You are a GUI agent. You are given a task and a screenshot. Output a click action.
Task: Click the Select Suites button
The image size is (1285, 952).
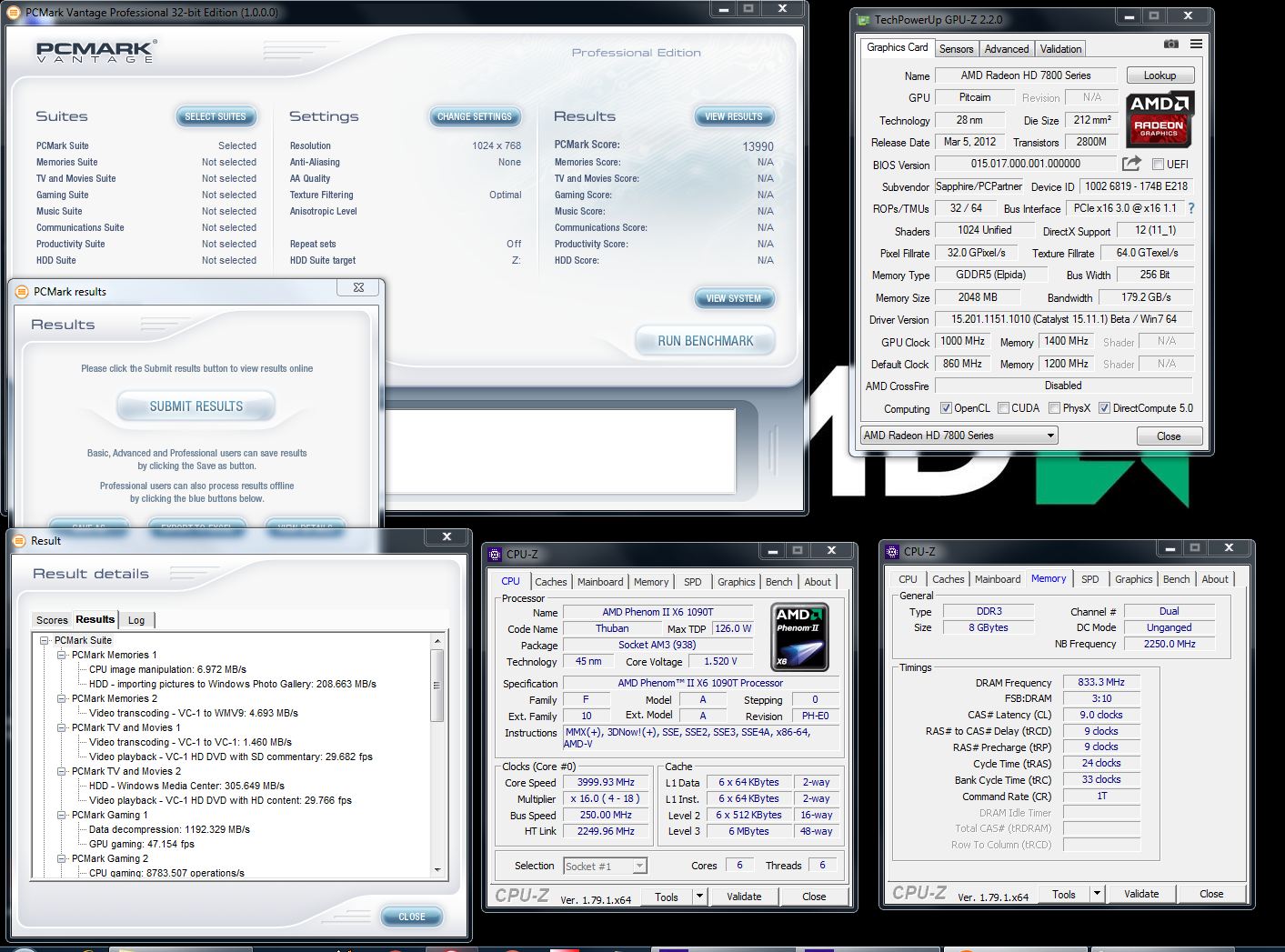point(216,116)
